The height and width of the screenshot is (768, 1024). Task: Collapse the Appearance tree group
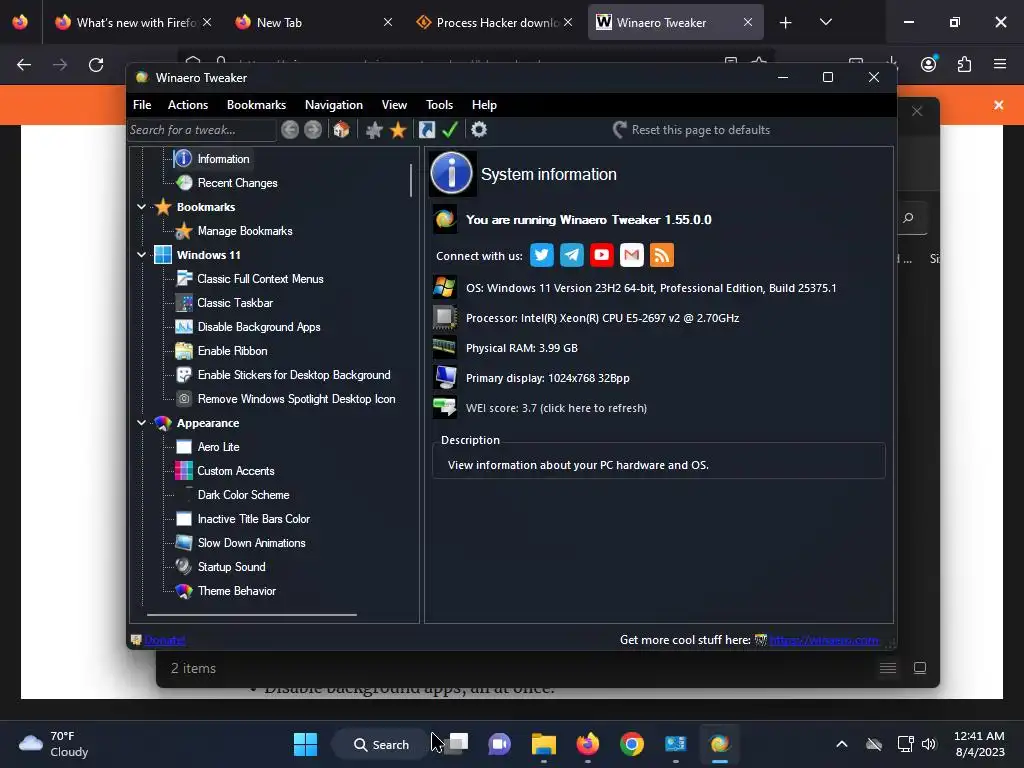click(x=142, y=423)
